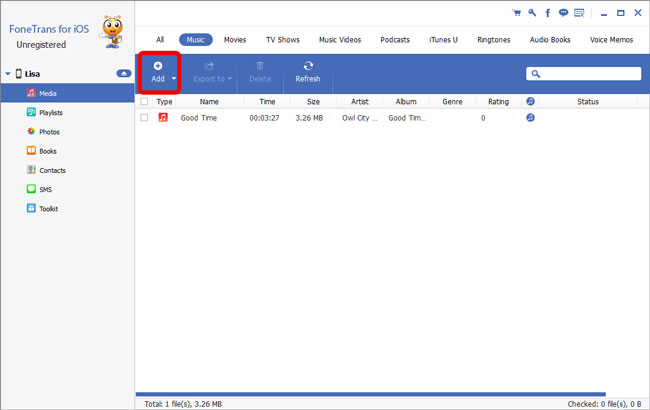The image size is (650, 410).
Task: Open the feedback menu icon
Action: click(579, 13)
